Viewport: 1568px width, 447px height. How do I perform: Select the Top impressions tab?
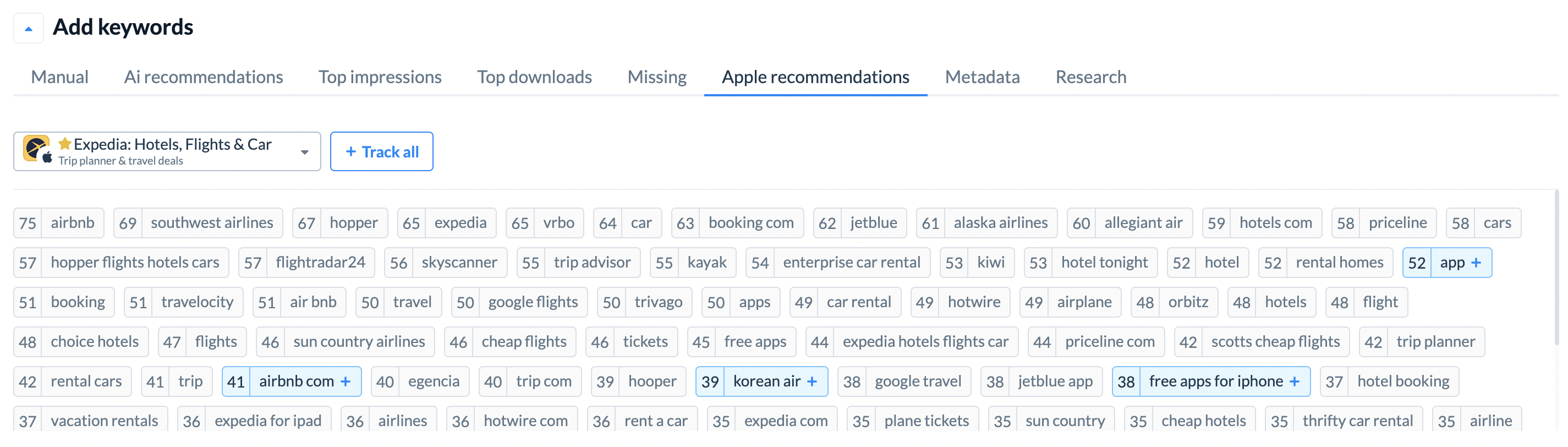380,77
